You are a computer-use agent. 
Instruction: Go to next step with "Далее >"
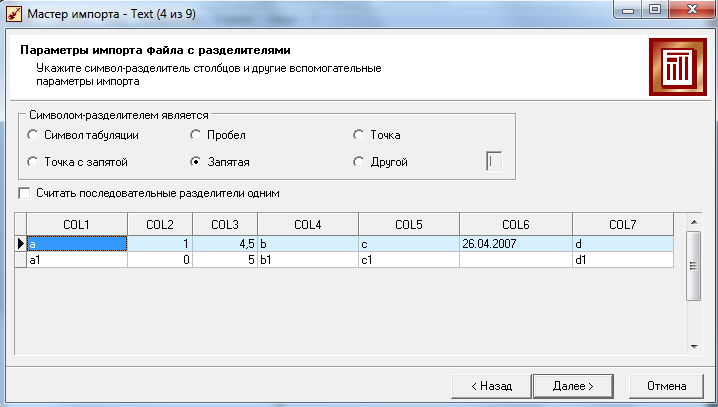pos(573,386)
